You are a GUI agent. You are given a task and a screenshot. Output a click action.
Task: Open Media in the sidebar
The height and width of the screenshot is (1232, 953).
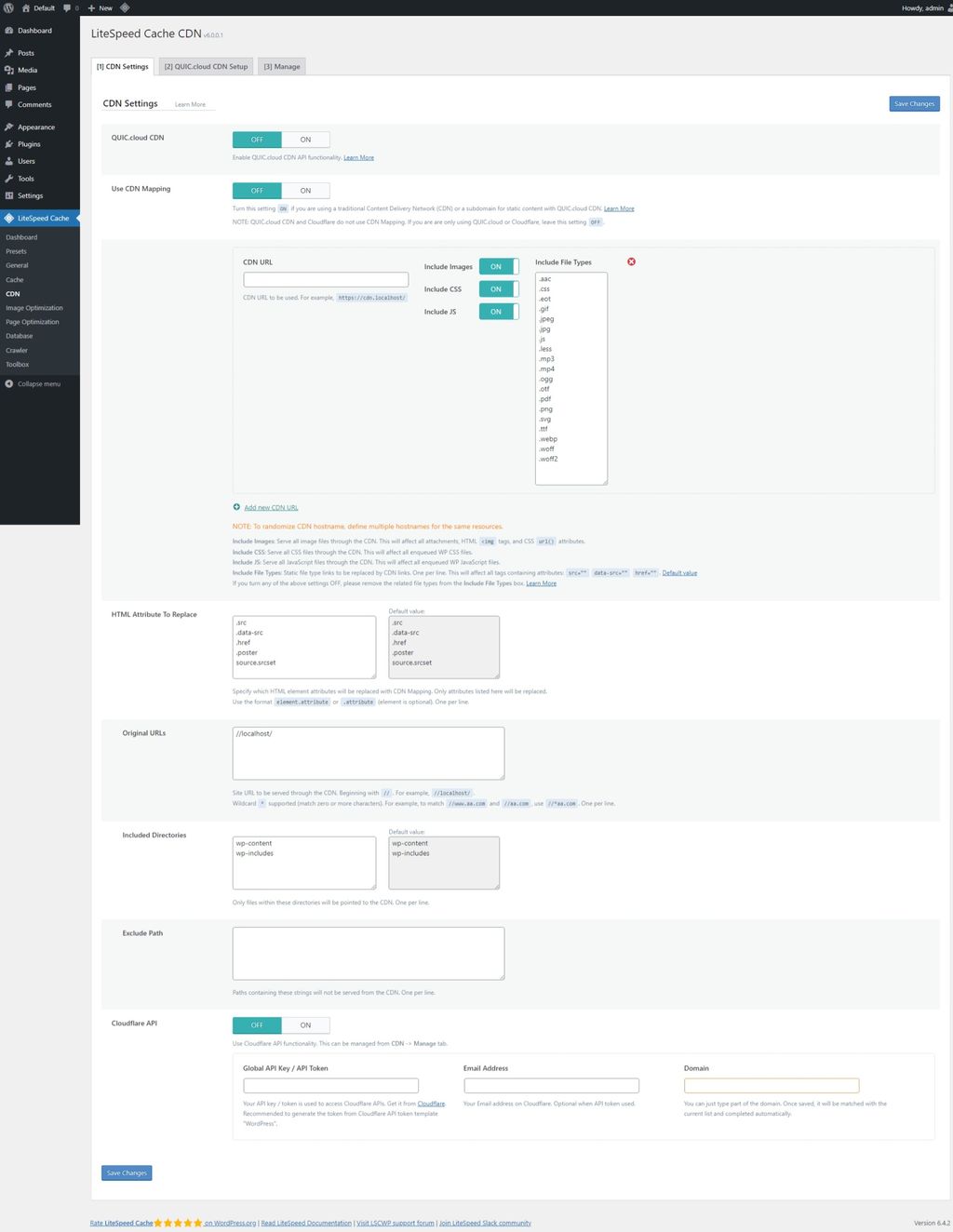(40, 70)
